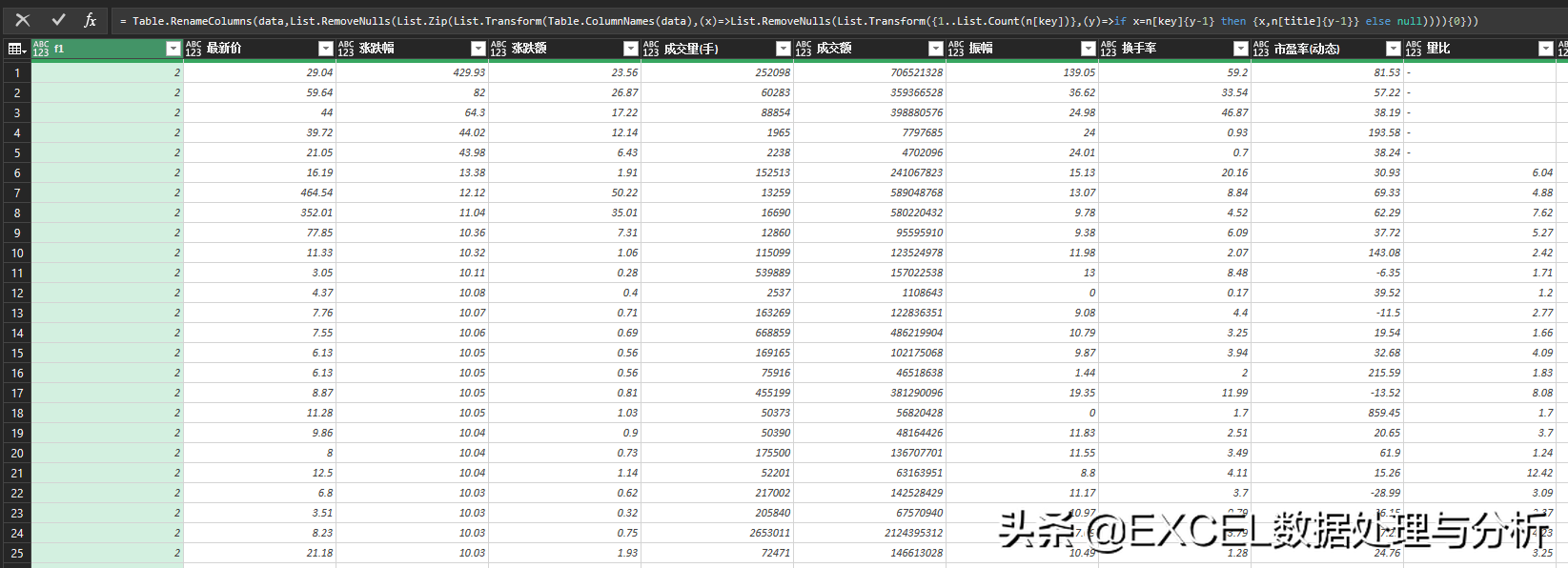Click the data type icon of column 成交量(手)

pyautogui.click(x=651, y=49)
